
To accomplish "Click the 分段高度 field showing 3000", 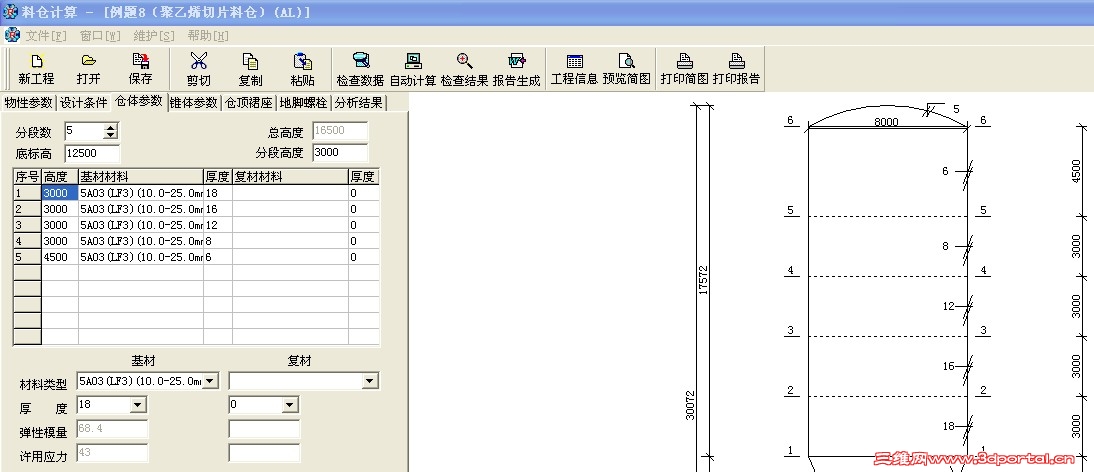I will click(x=340, y=153).
